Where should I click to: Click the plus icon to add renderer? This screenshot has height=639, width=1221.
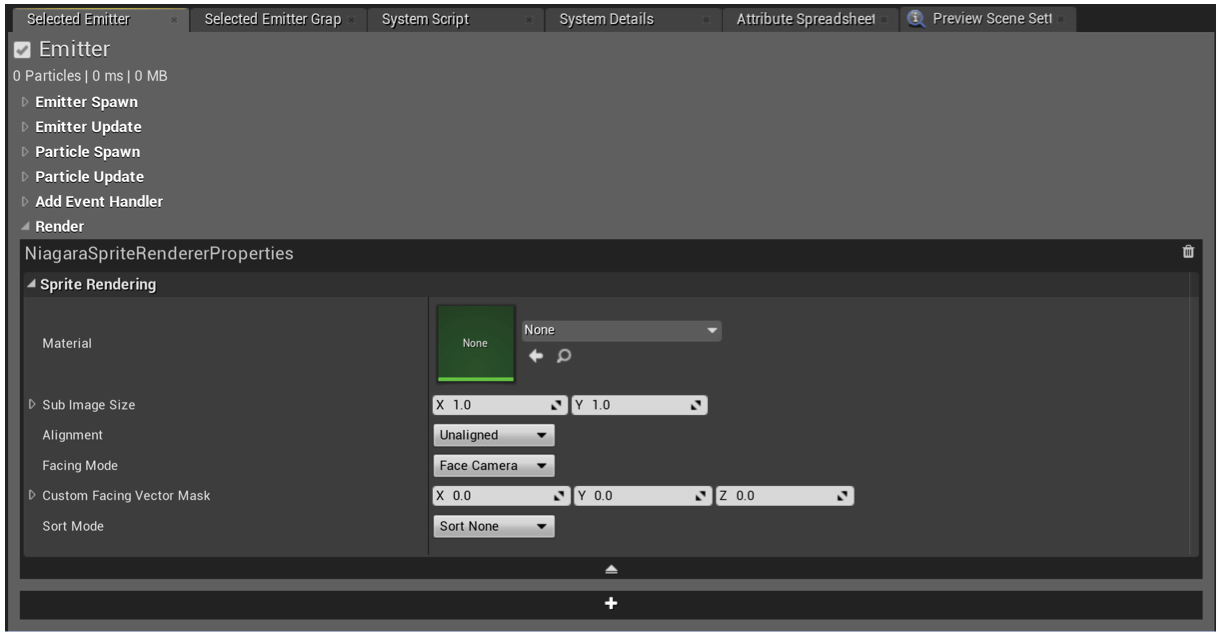pyautogui.click(x=611, y=604)
